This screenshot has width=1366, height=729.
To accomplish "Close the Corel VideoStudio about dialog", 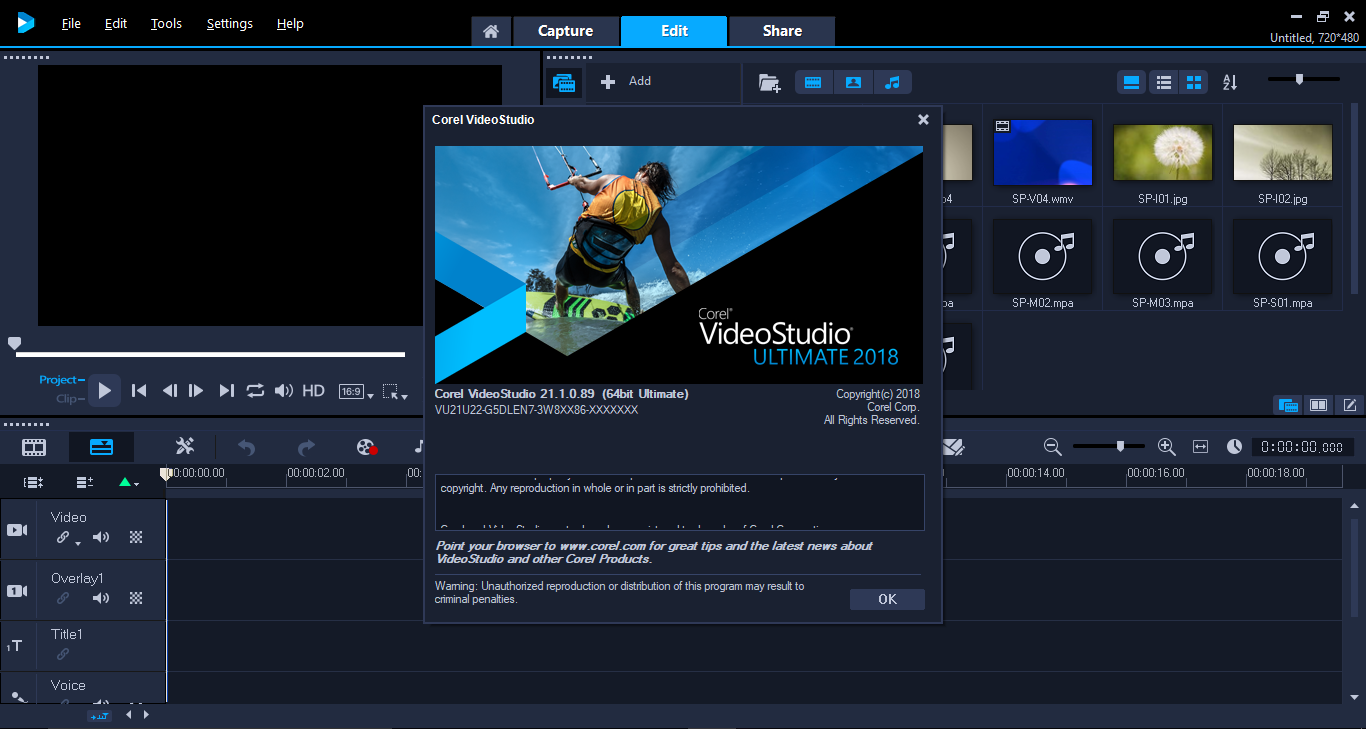I will (923, 120).
